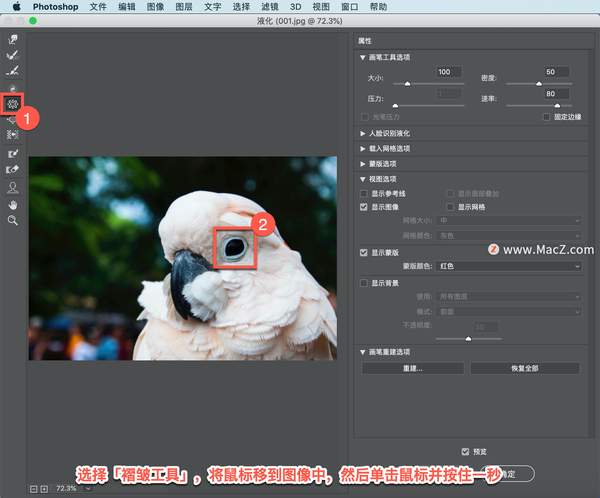Click the 密度 value input field
Viewport: 600px width, 498px height.
pyautogui.click(x=551, y=72)
